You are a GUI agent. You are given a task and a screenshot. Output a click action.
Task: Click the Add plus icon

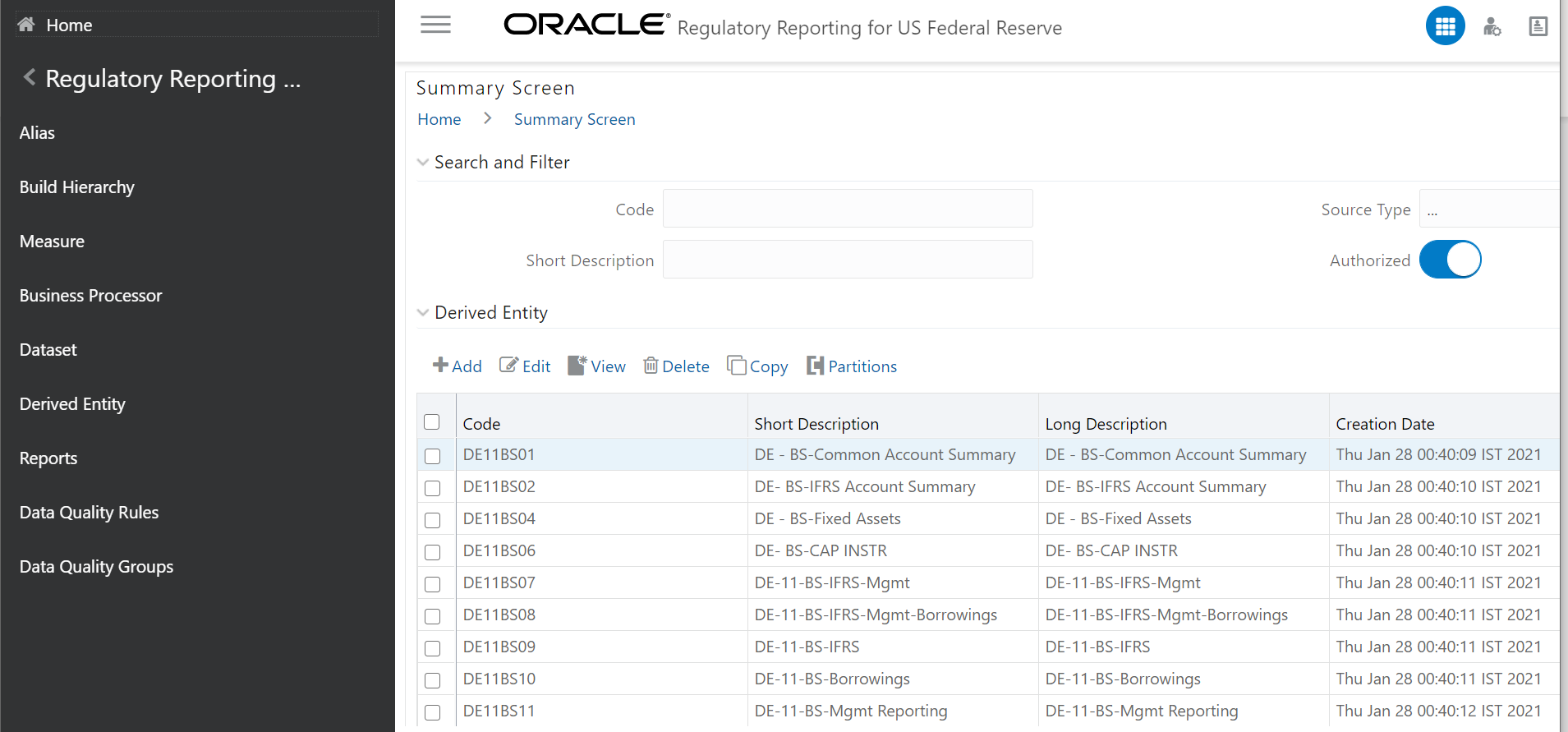click(440, 365)
